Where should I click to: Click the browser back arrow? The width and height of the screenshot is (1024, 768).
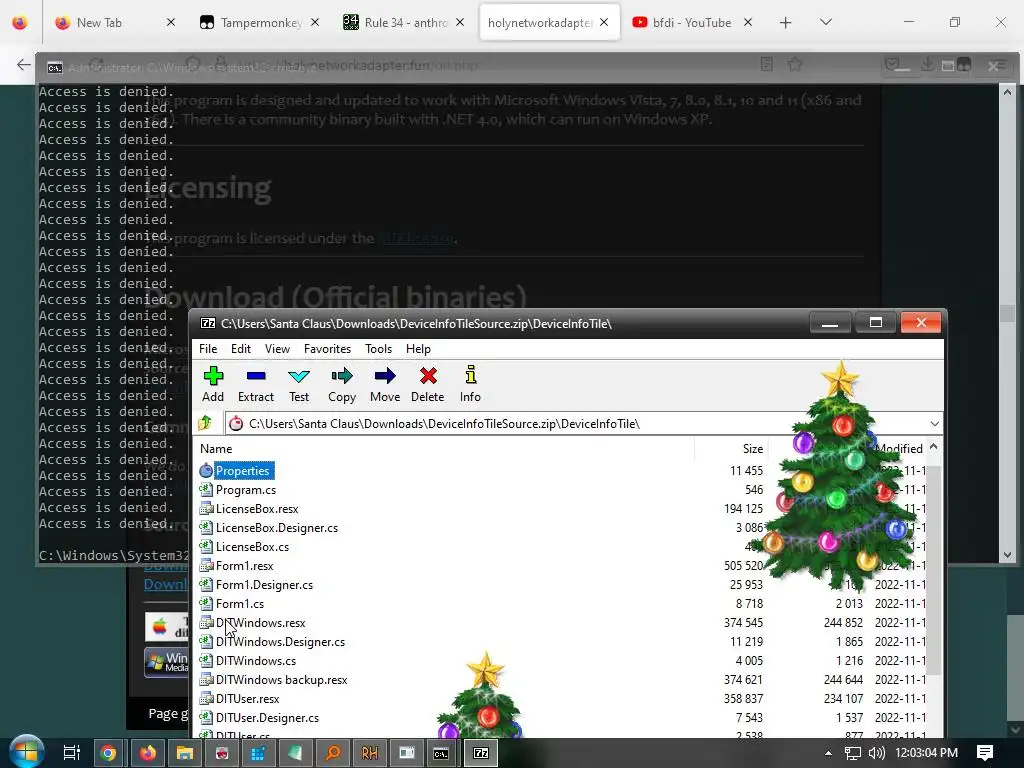(24, 64)
